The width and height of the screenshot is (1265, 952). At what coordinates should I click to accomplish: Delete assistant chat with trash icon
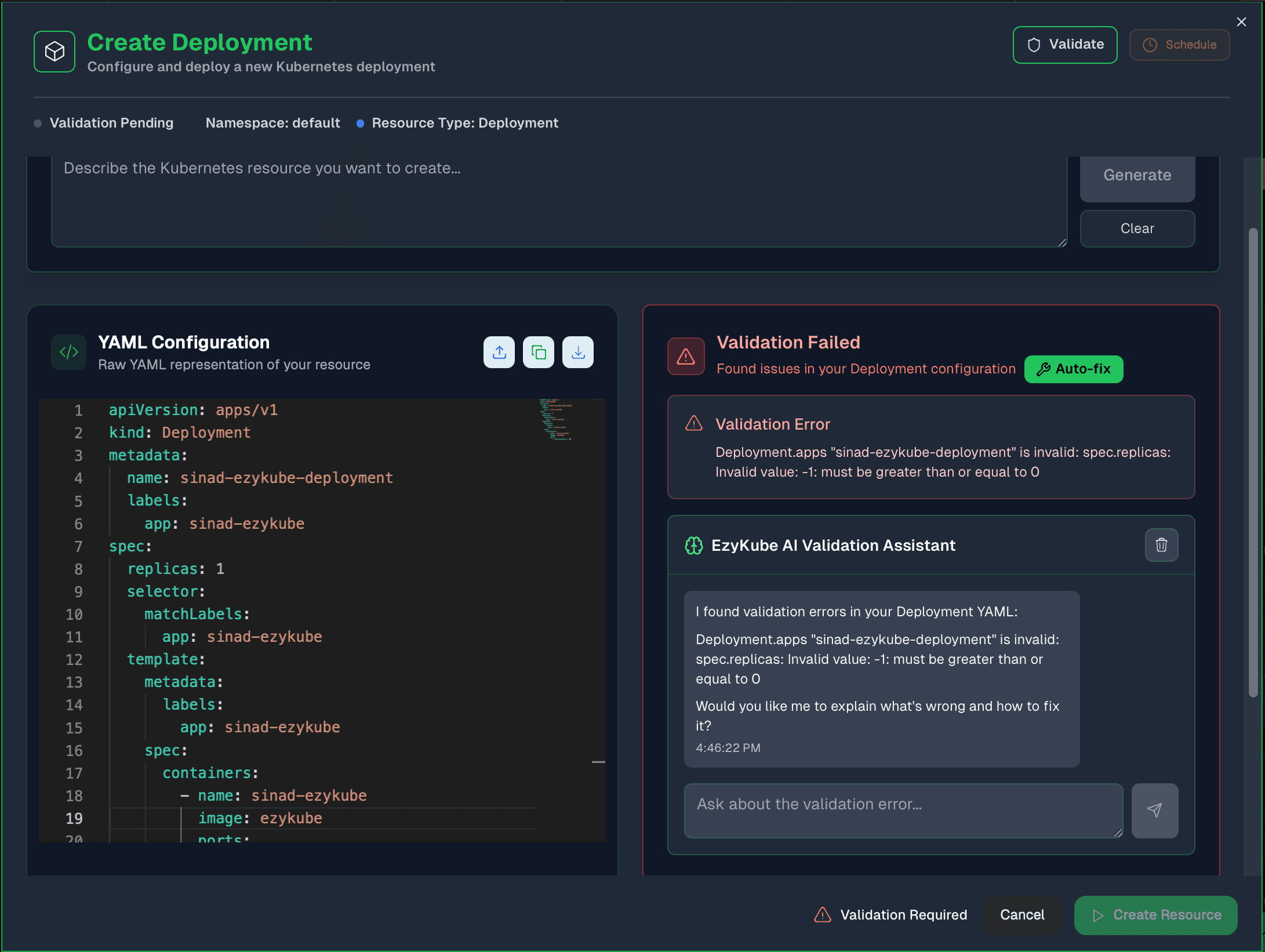tap(1161, 545)
